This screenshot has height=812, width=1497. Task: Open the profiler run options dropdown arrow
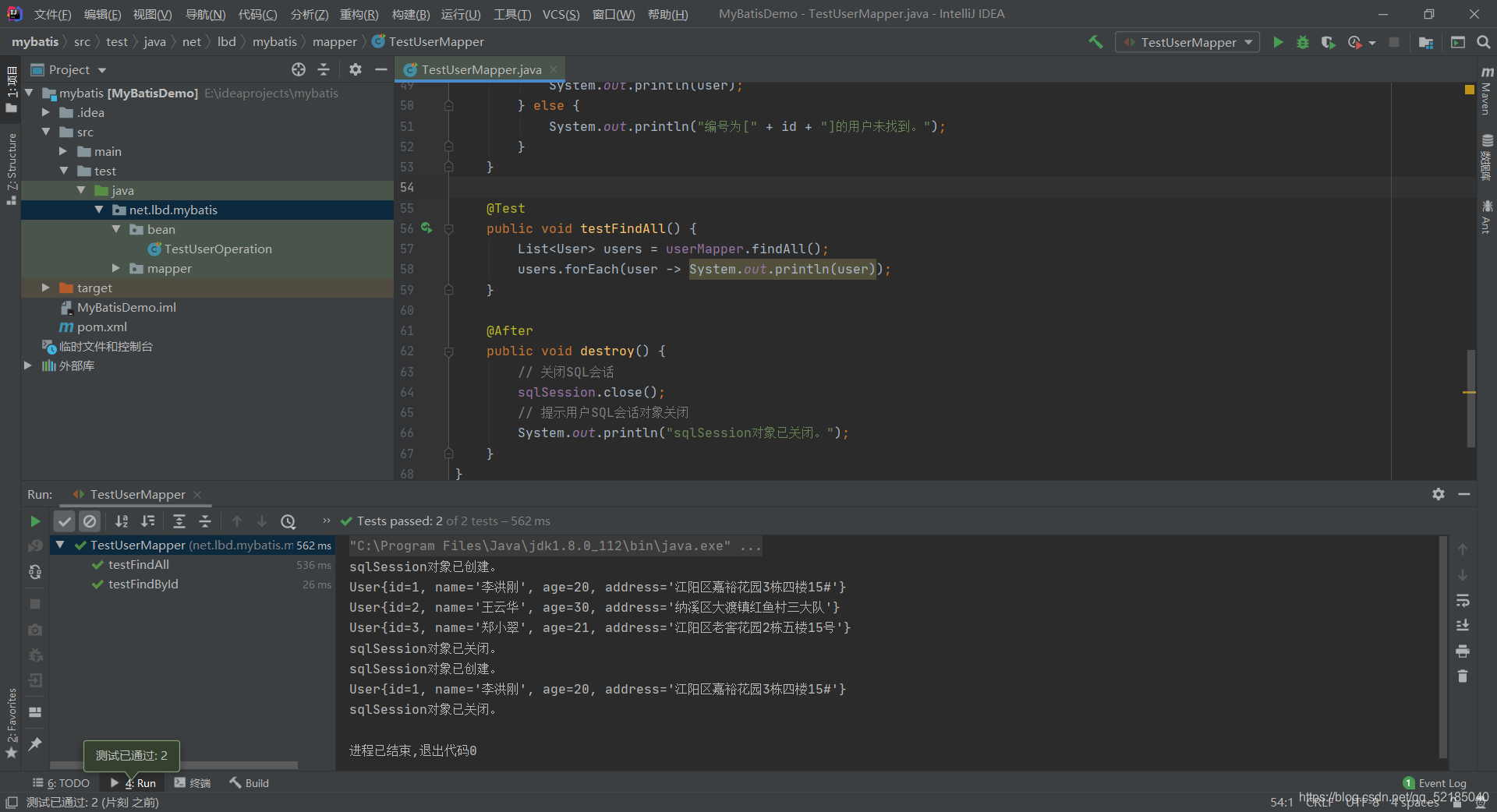coord(1371,43)
